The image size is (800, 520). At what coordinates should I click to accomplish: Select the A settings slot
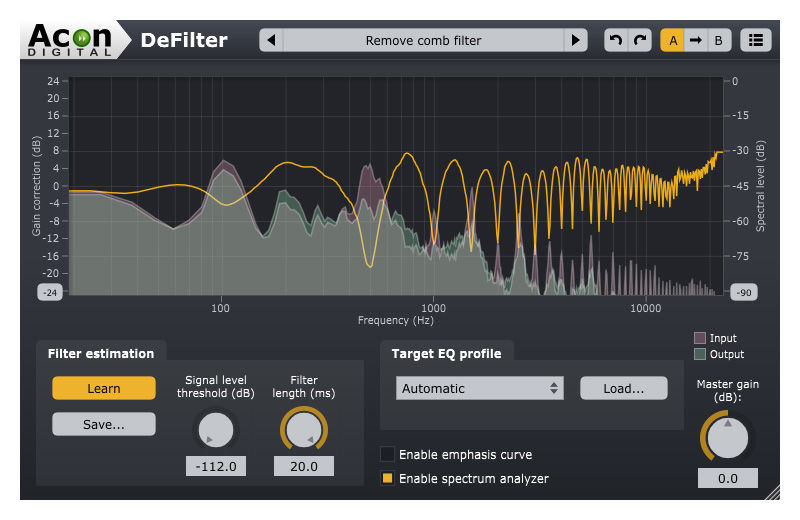tap(673, 41)
